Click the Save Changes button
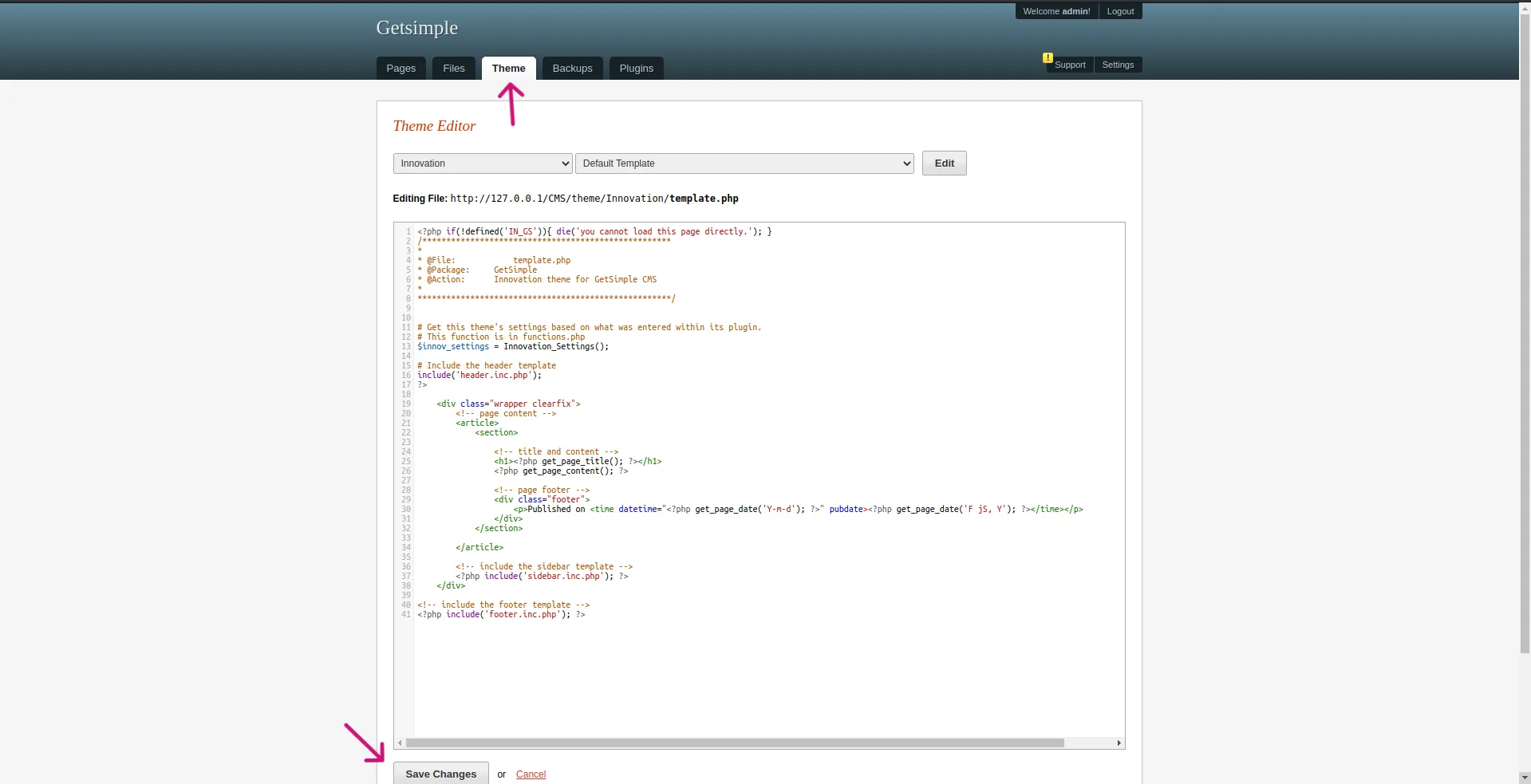 tap(440, 773)
